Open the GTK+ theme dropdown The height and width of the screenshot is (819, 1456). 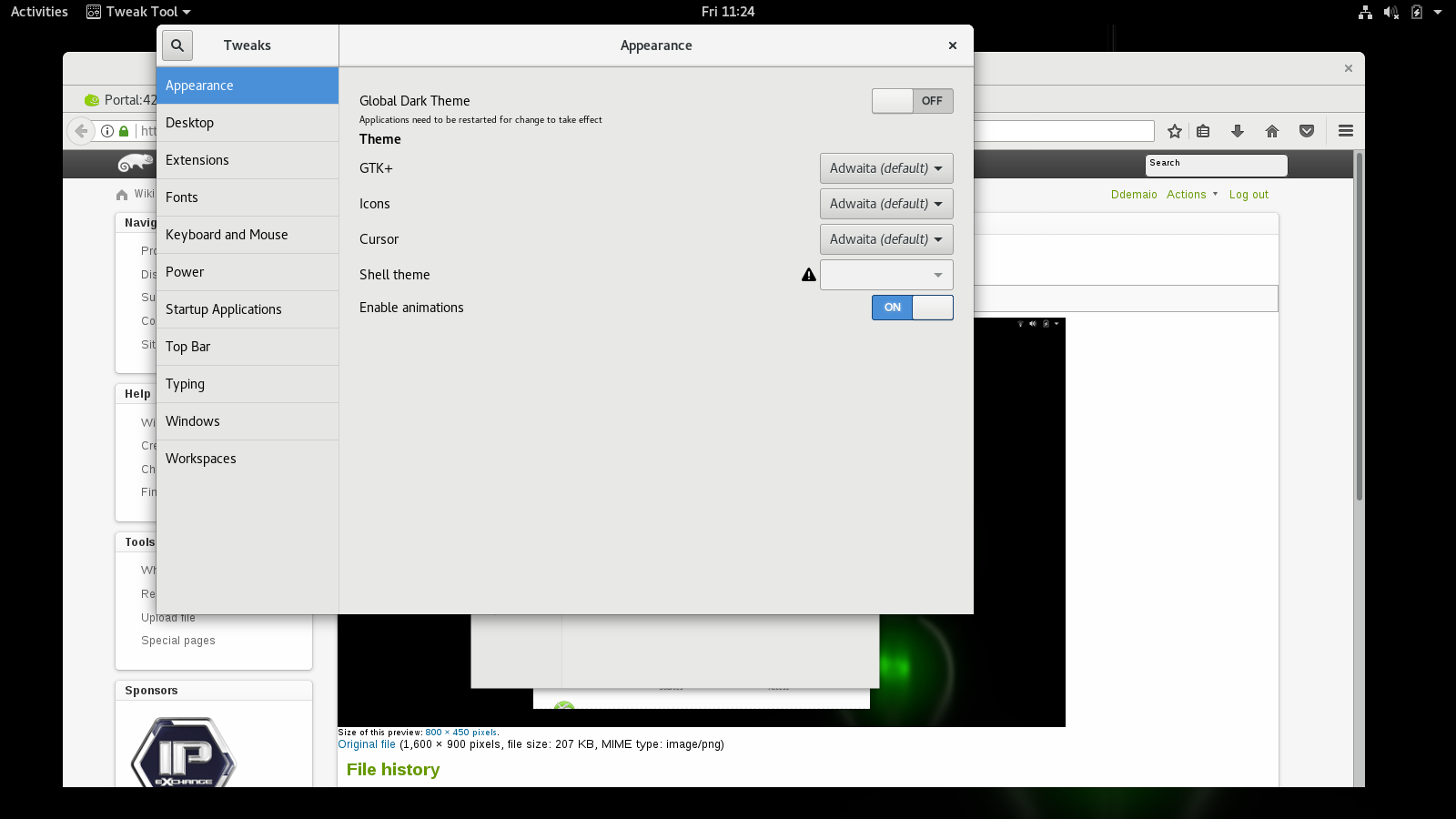click(885, 168)
